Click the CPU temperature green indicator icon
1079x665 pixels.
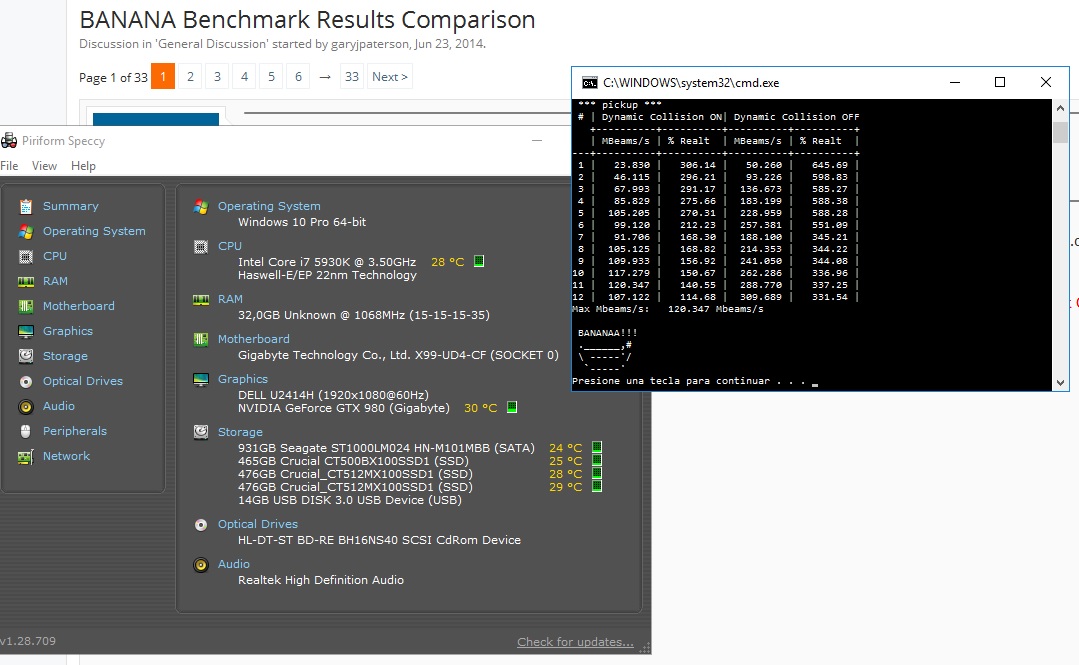(479, 261)
